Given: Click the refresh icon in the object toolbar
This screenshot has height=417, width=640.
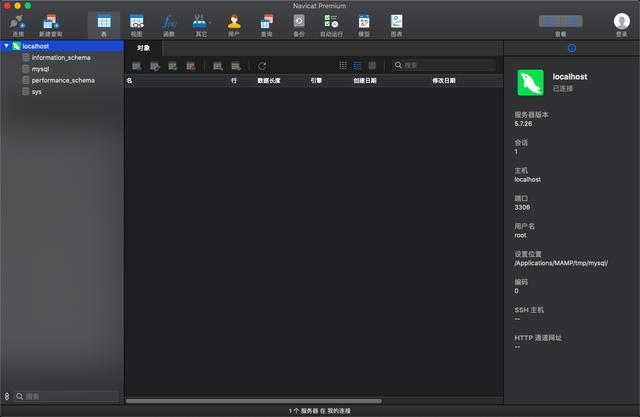Looking at the screenshot, I should 262,66.
